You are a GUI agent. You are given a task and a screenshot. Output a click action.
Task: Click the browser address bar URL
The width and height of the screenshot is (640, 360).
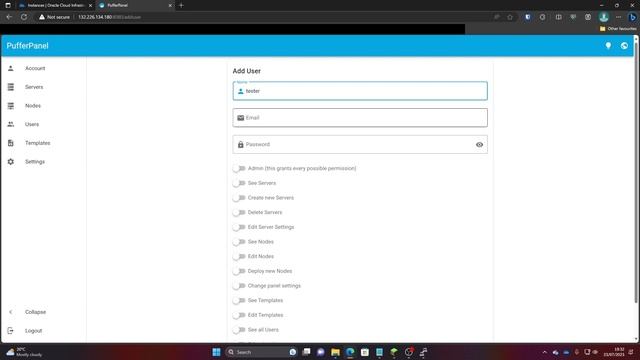109,17
